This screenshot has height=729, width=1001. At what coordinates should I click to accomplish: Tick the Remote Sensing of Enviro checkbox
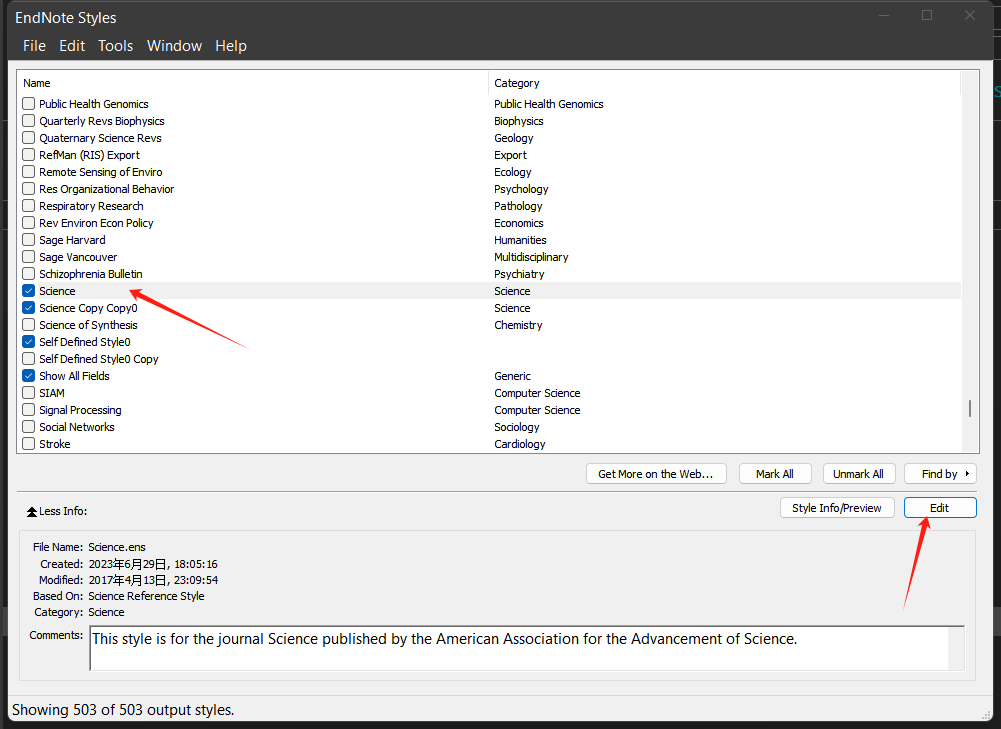coord(29,172)
